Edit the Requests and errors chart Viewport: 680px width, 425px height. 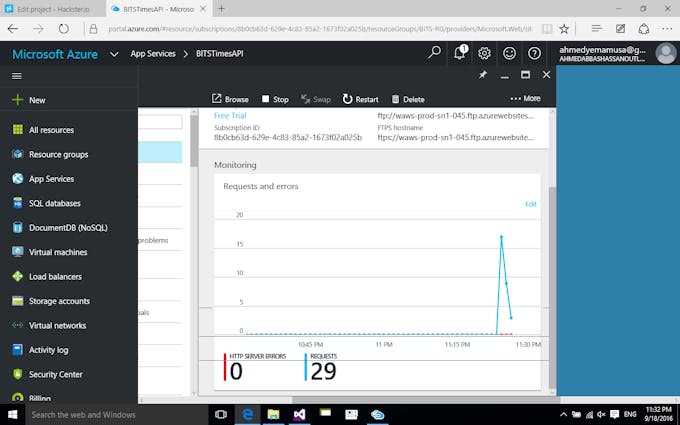pos(531,204)
